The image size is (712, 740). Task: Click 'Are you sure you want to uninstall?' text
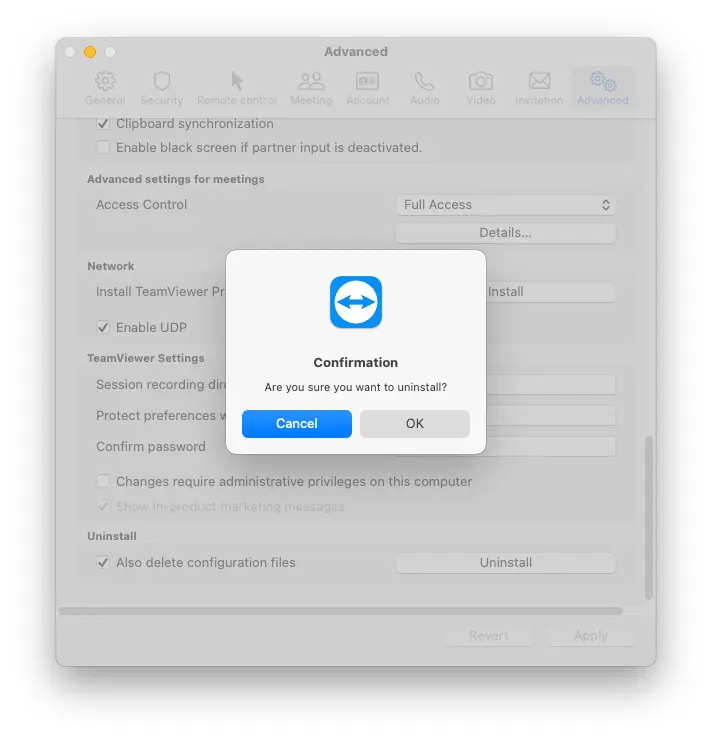(356, 387)
